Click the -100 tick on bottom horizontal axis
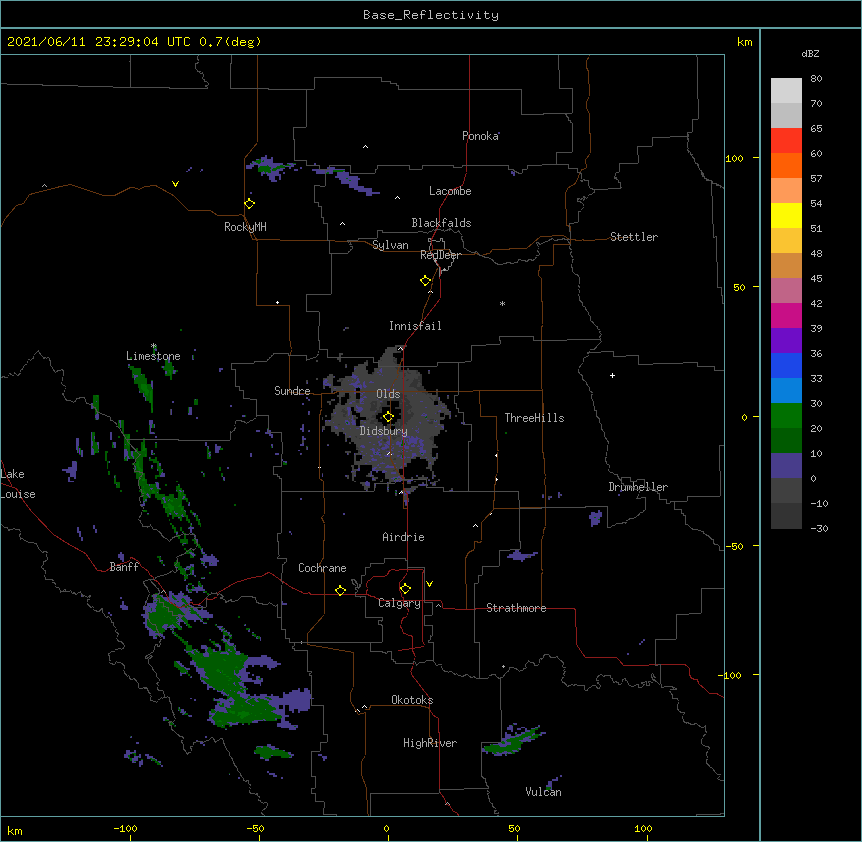The height and width of the screenshot is (842, 862). click(126, 829)
